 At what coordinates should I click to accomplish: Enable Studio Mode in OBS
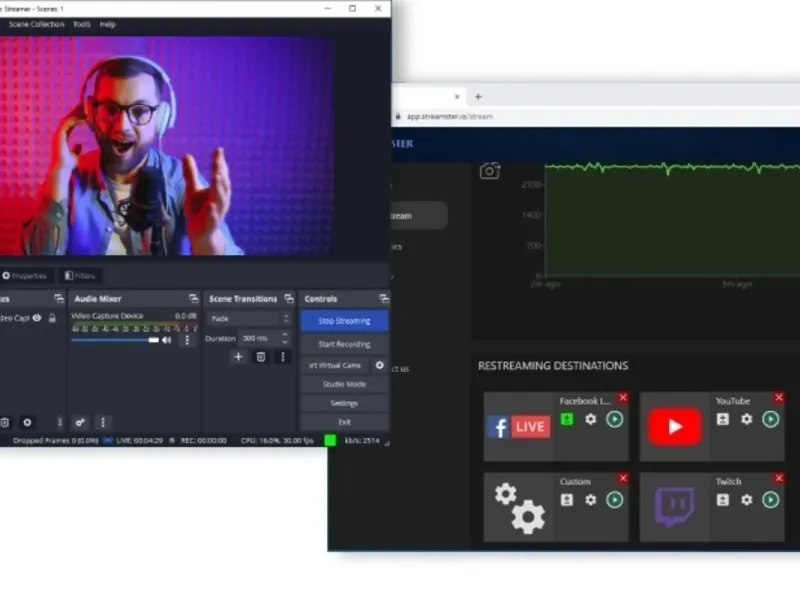point(344,384)
